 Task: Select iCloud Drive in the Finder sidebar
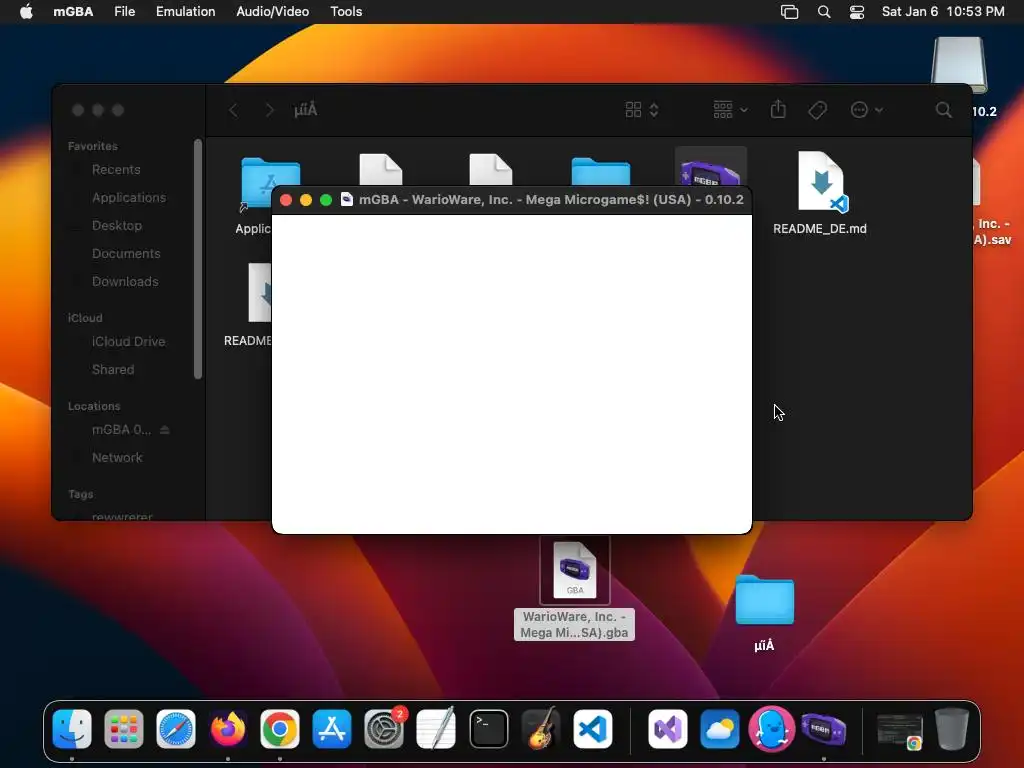pyautogui.click(x=128, y=342)
